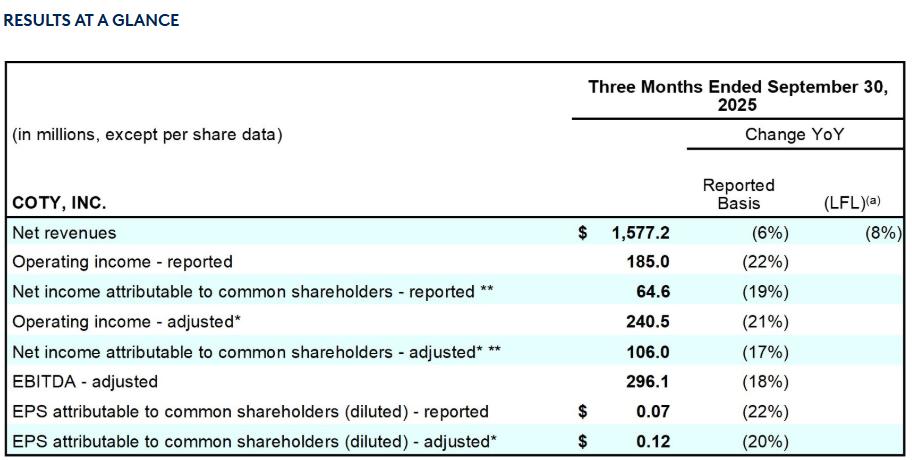
Task: Click the 106.0 adjusted net income
Action: point(648,352)
